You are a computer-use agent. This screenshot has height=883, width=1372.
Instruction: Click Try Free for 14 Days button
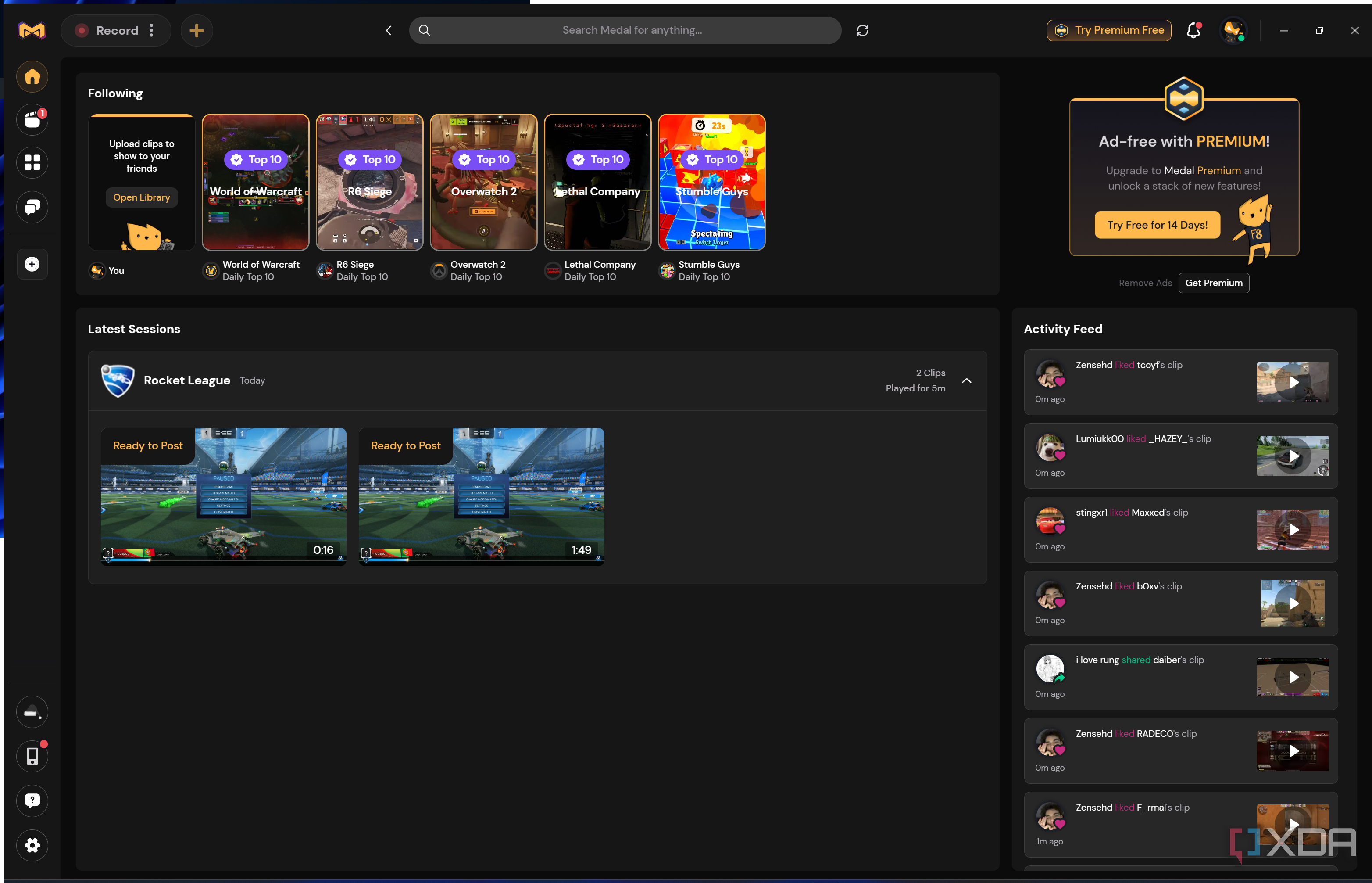point(1157,225)
